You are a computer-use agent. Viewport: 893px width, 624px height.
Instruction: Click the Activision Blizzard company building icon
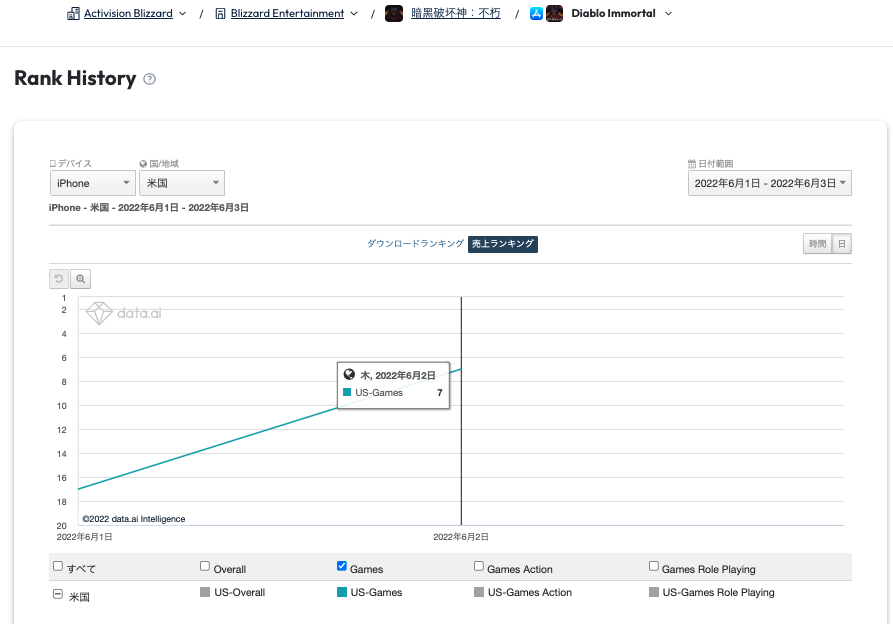coord(73,14)
